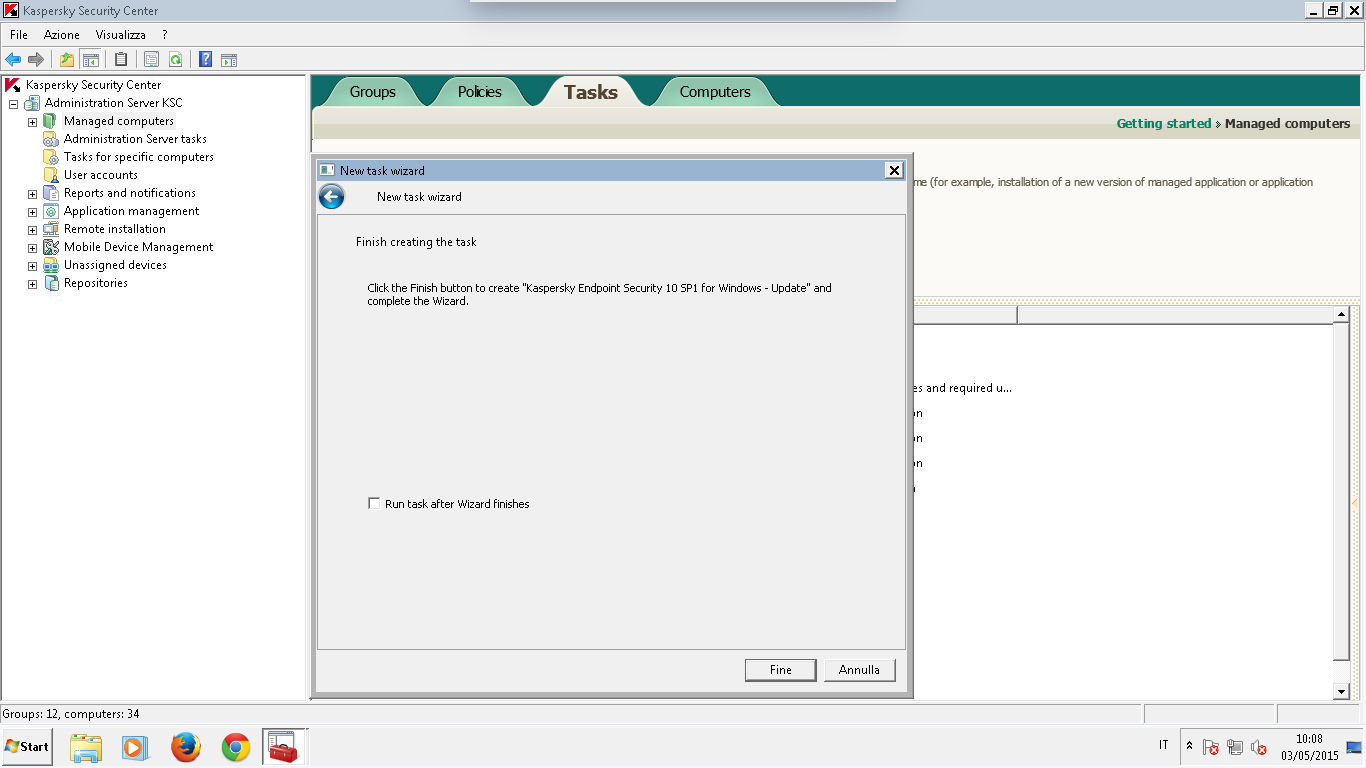The width and height of the screenshot is (1366, 768).
Task: Click the Up one level folder icon
Action: (x=66, y=59)
